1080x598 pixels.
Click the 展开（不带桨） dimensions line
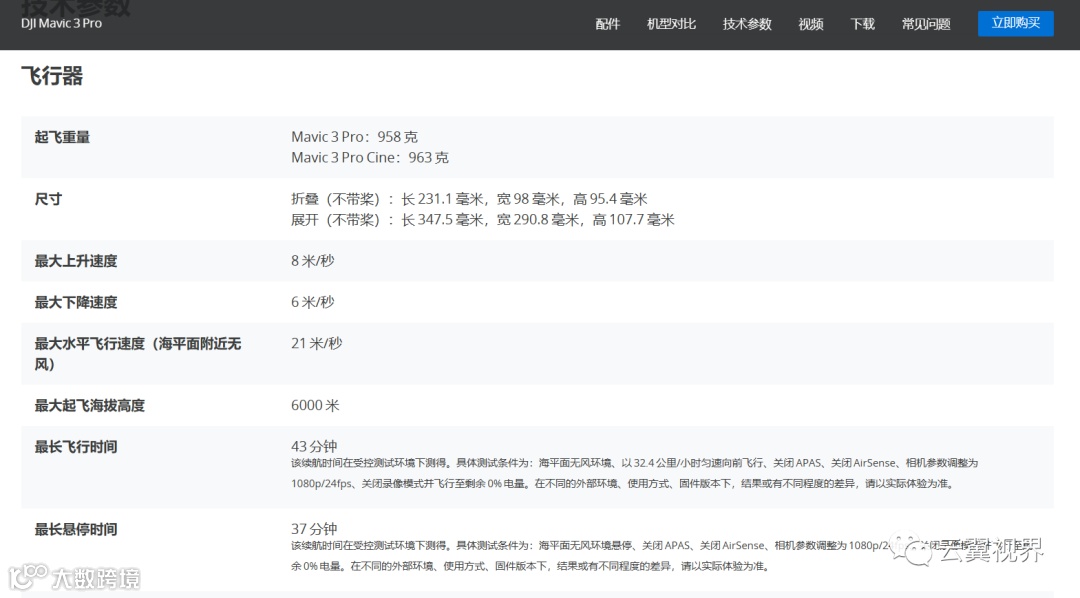click(x=483, y=220)
